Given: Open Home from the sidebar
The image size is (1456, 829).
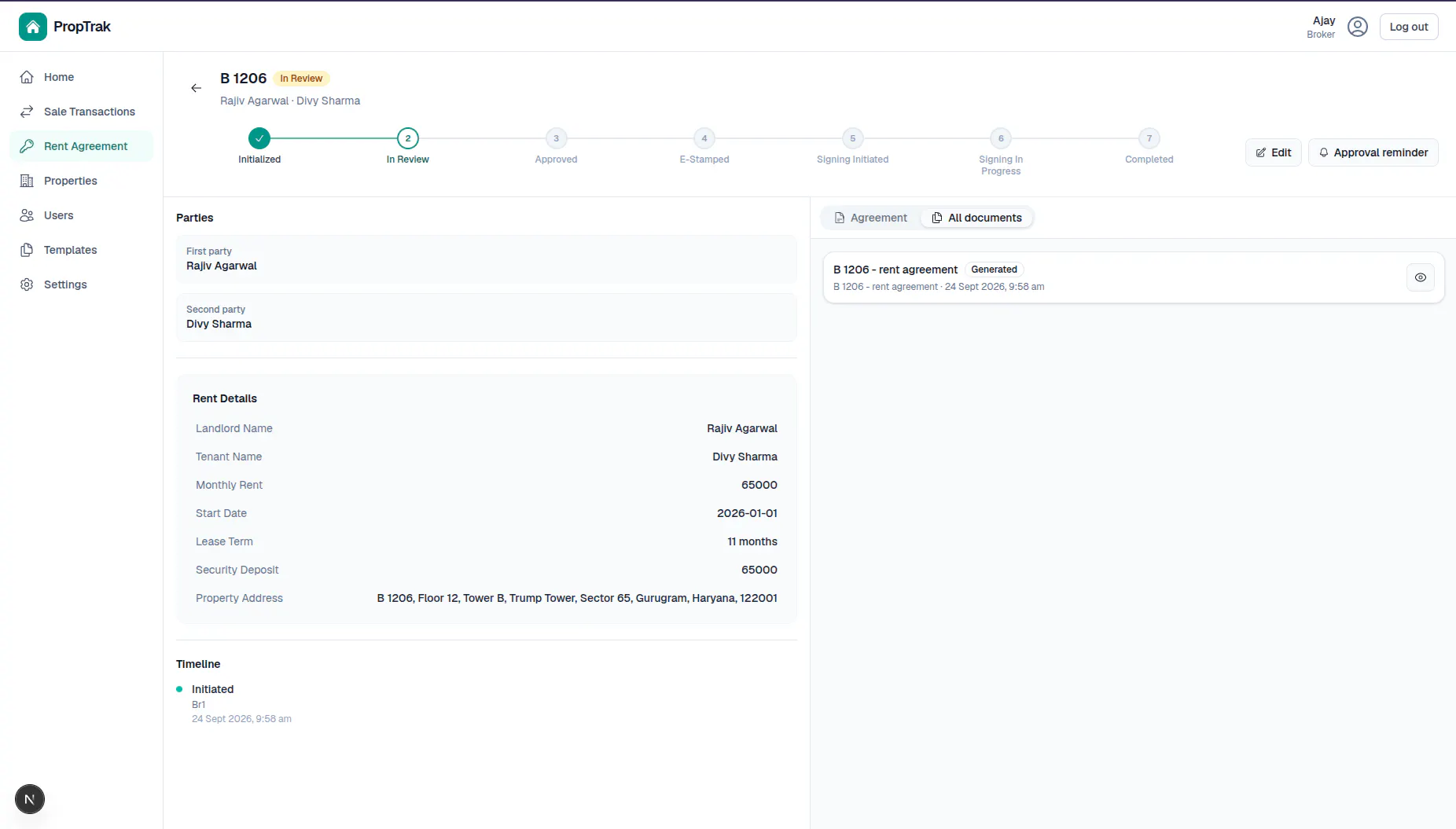Looking at the screenshot, I should click(81, 77).
